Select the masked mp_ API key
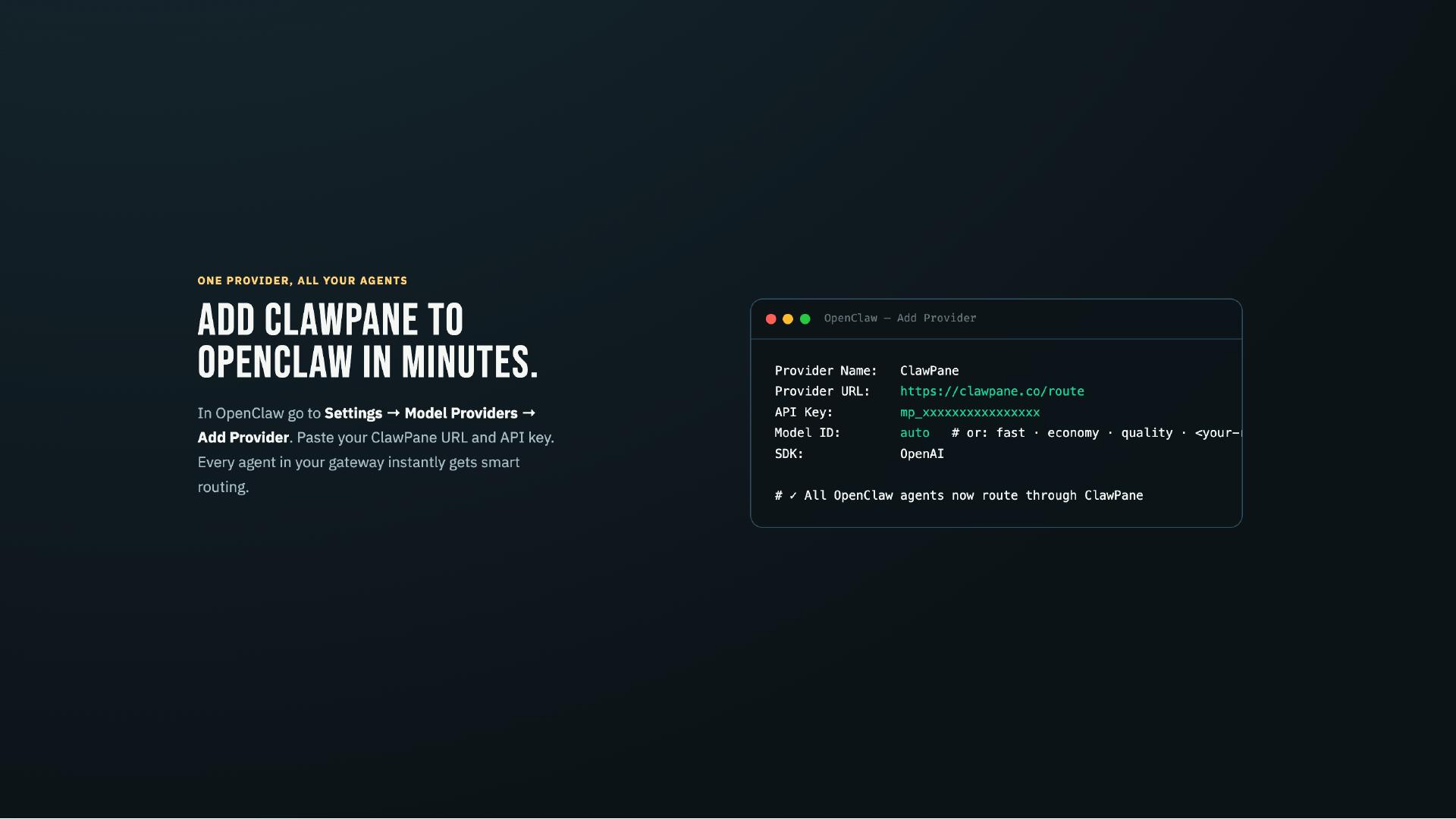The image size is (1456, 819). pos(969,413)
